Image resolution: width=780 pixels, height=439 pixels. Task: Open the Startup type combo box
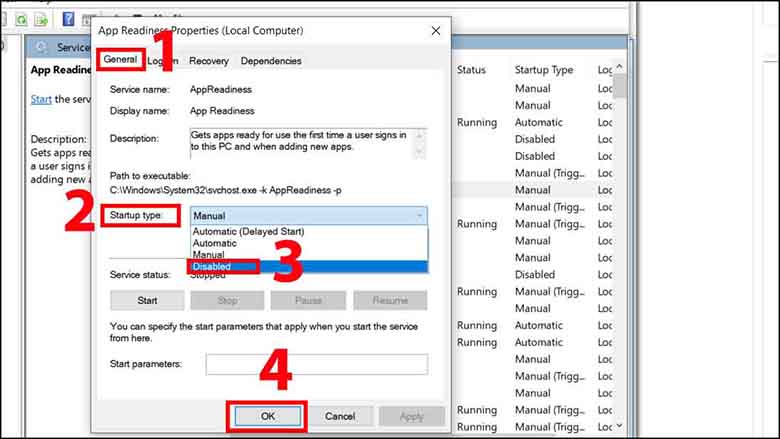click(x=308, y=215)
